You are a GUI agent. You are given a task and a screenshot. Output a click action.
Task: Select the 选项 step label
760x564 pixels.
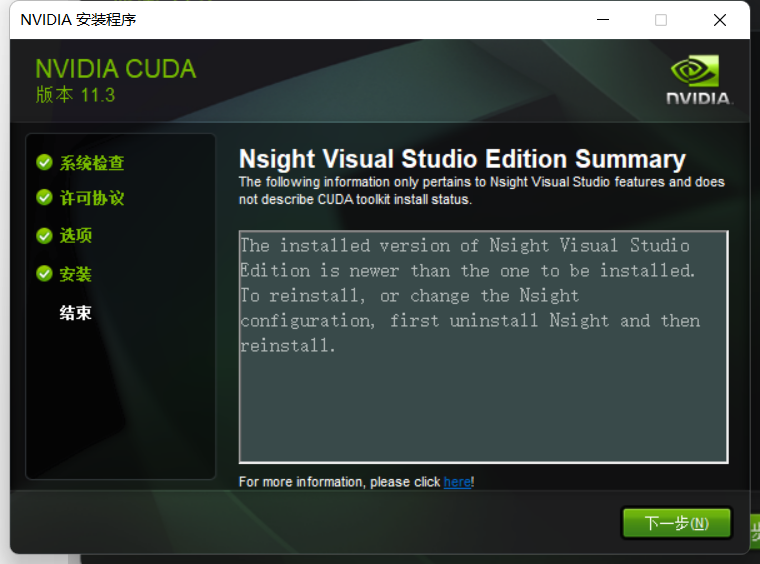click(x=76, y=236)
